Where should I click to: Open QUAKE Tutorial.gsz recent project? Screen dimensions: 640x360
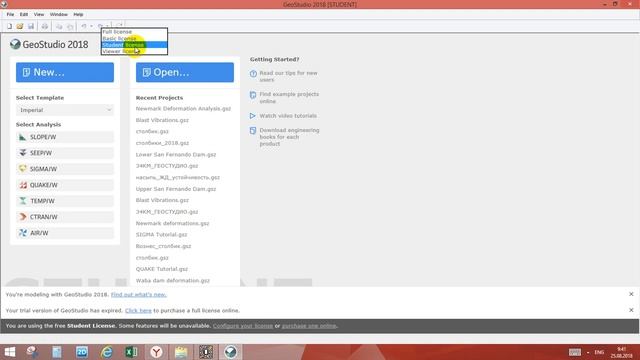tap(162, 269)
